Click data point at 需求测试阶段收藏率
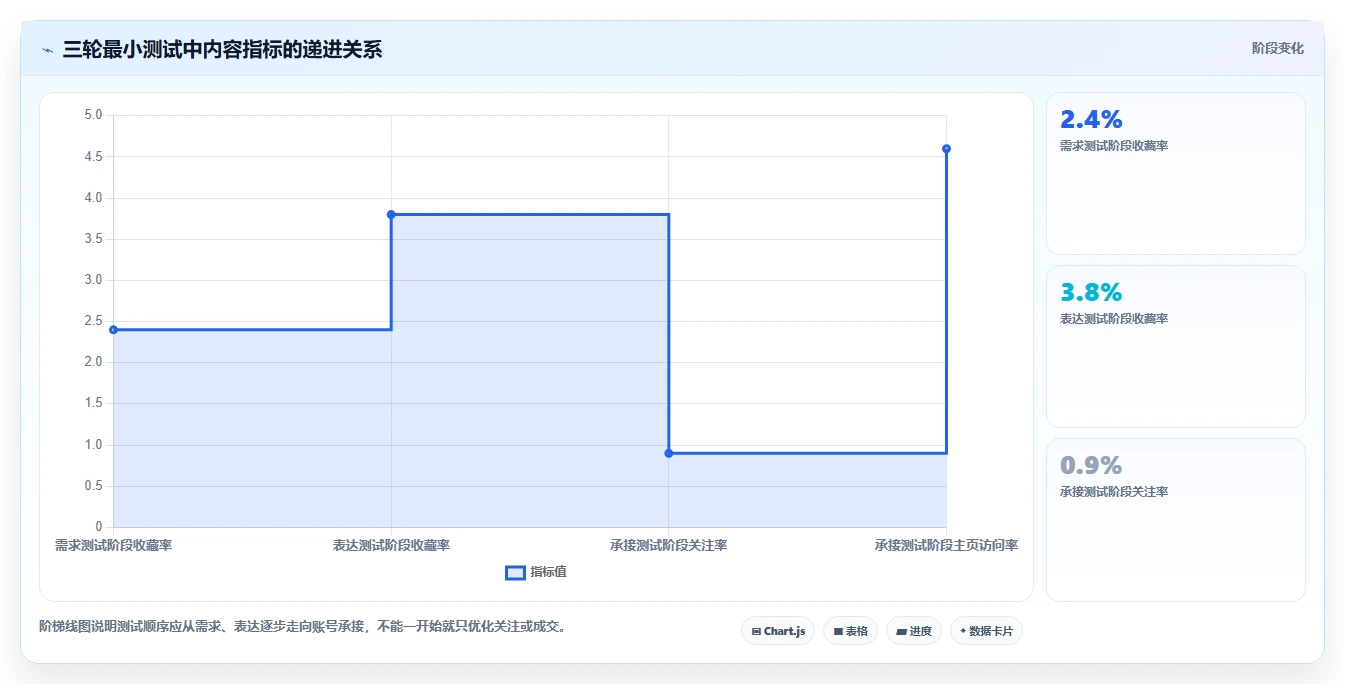1345x684 pixels. pos(113,329)
